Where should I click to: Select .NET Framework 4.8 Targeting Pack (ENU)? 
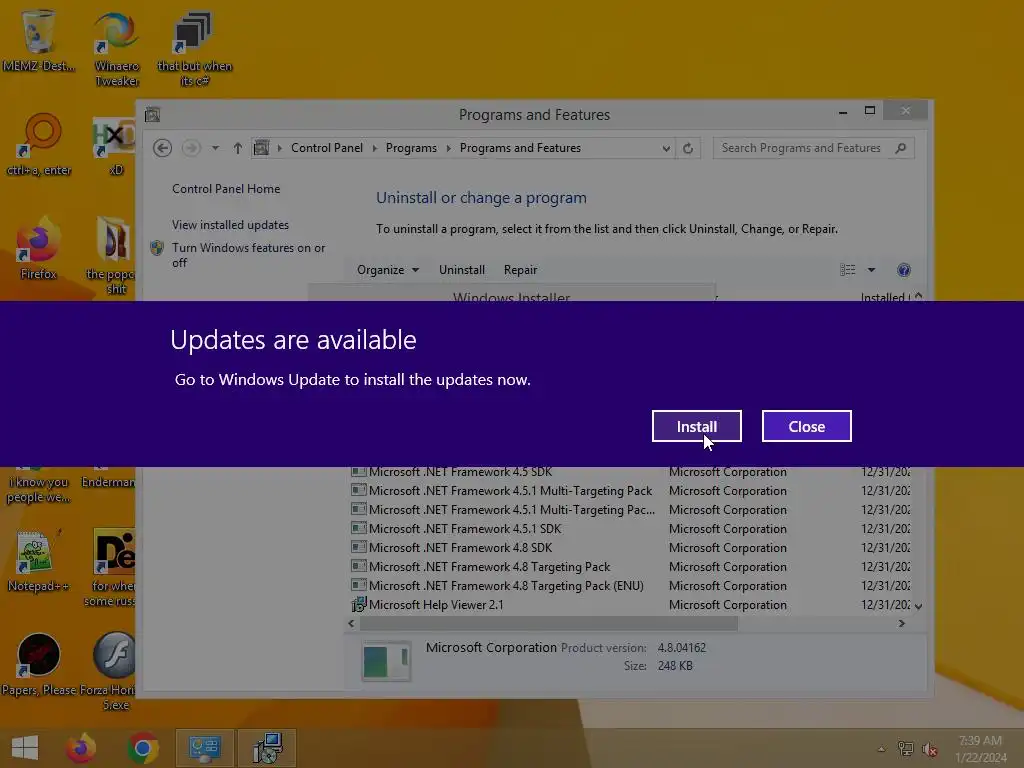click(x=630, y=585)
